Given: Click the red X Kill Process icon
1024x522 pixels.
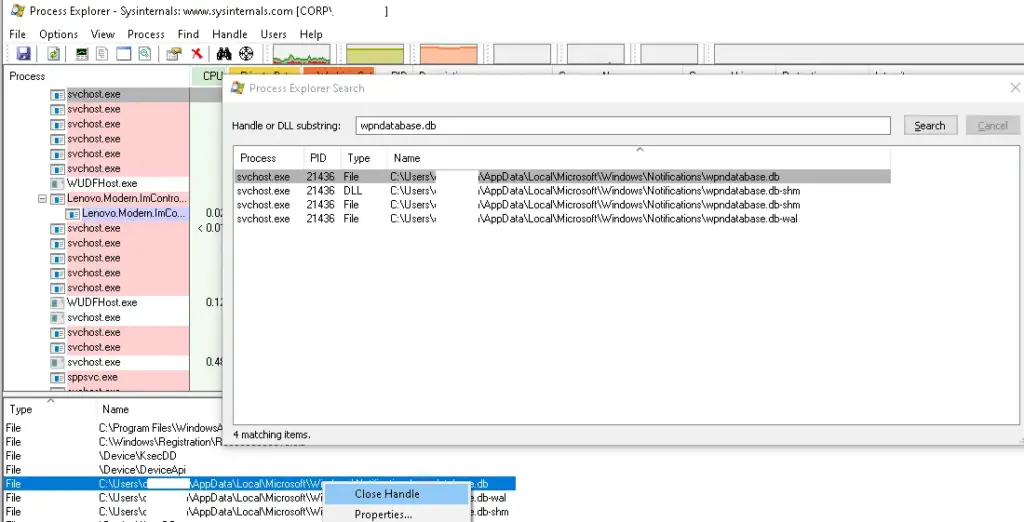Looking at the screenshot, I should (x=197, y=54).
